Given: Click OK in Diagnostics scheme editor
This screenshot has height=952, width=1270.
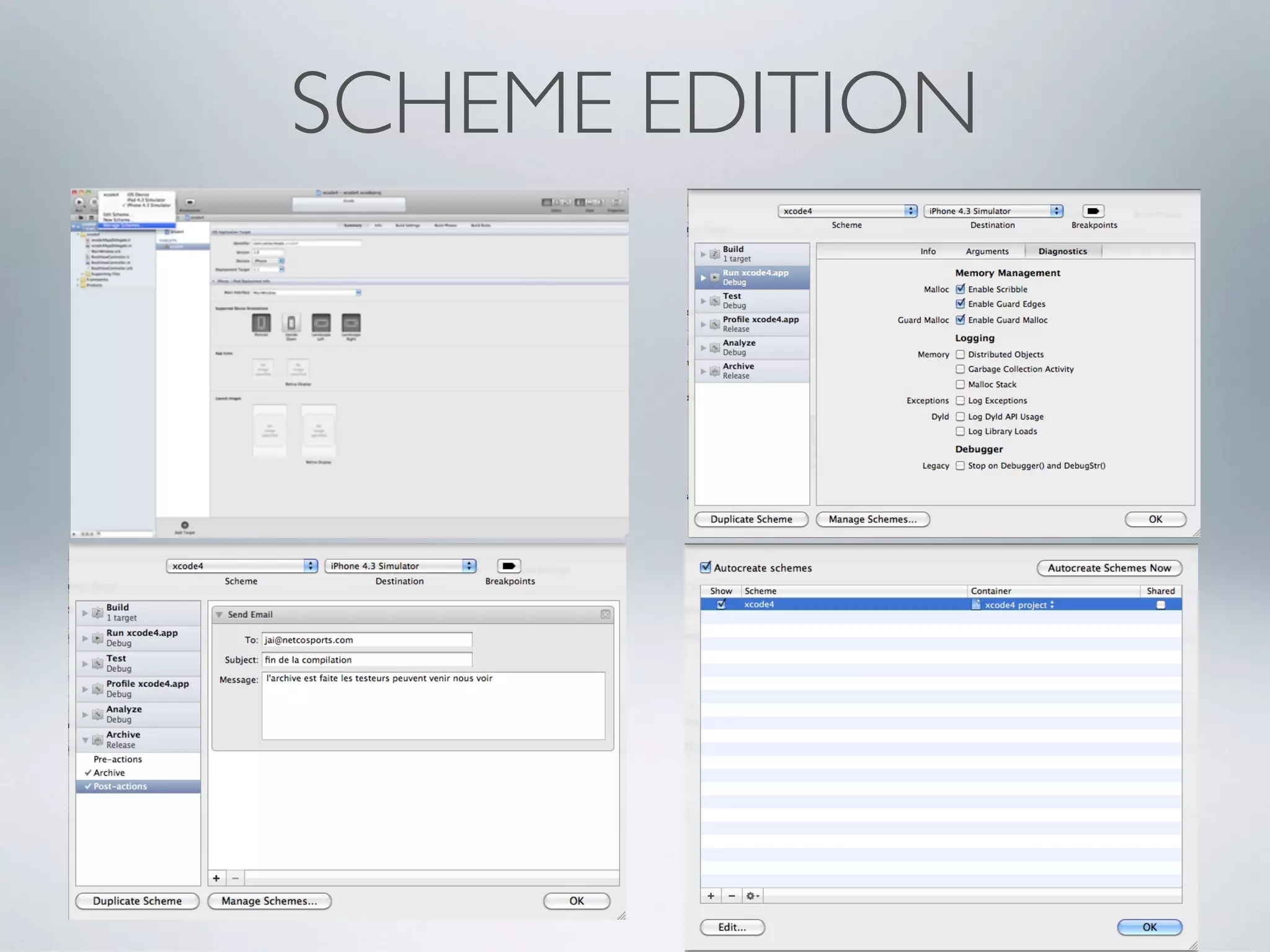Looking at the screenshot, I should (1155, 519).
